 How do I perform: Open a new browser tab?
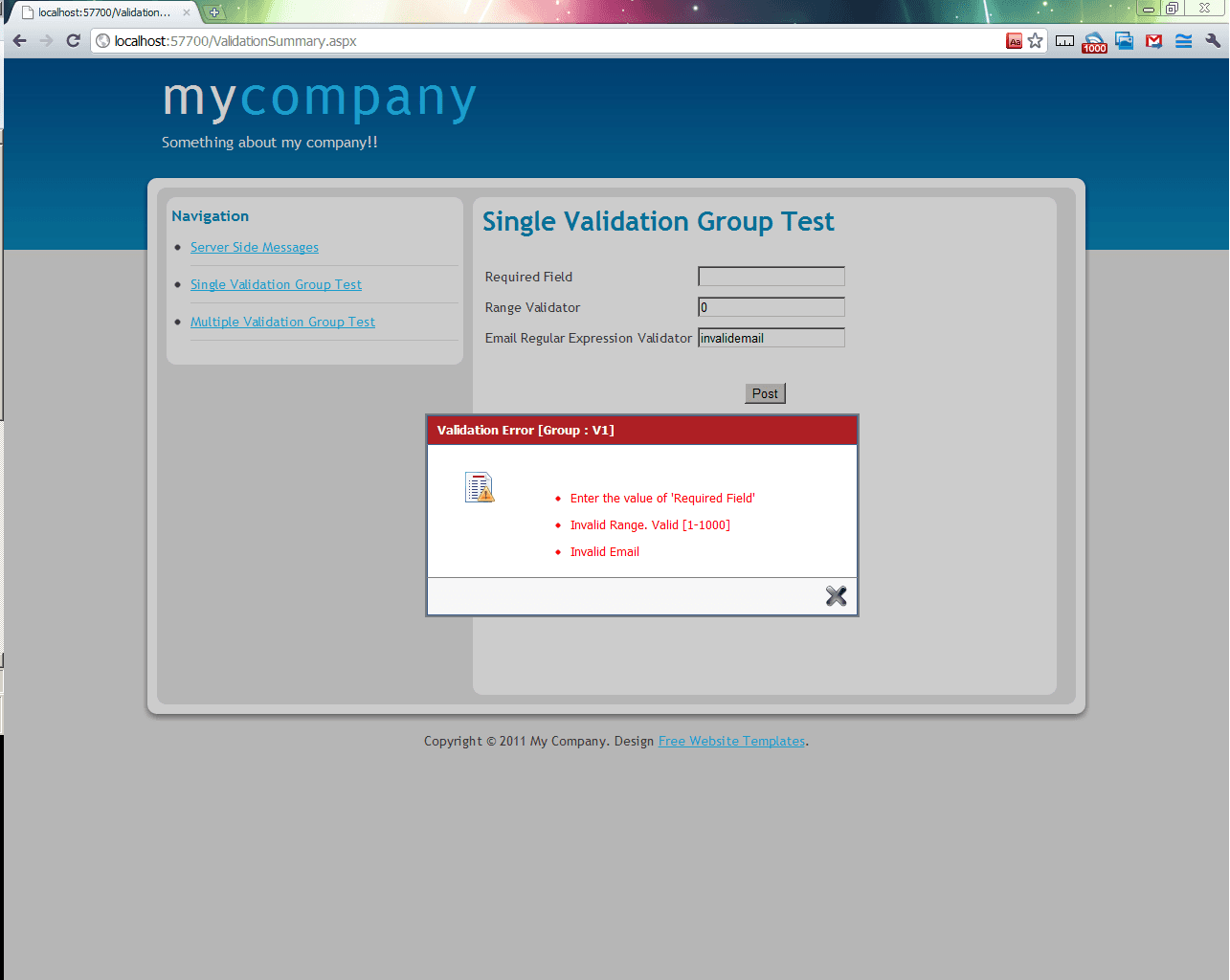pyautogui.click(x=214, y=12)
